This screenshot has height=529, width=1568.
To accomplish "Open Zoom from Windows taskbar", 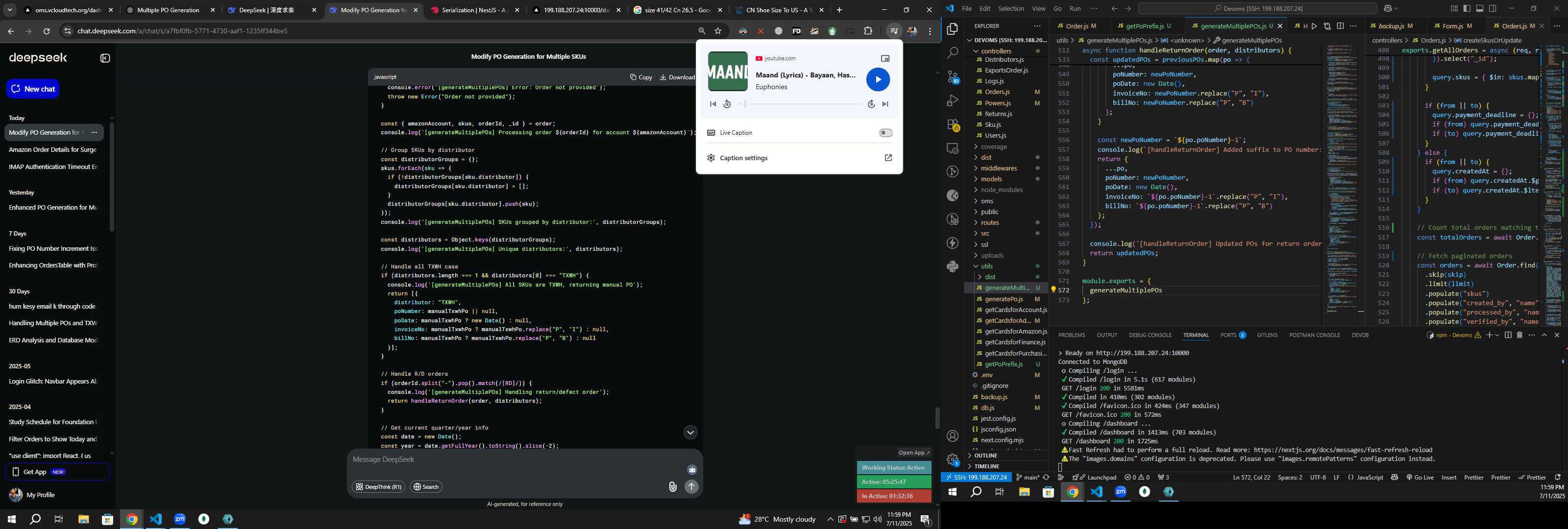I will [x=179, y=519].
